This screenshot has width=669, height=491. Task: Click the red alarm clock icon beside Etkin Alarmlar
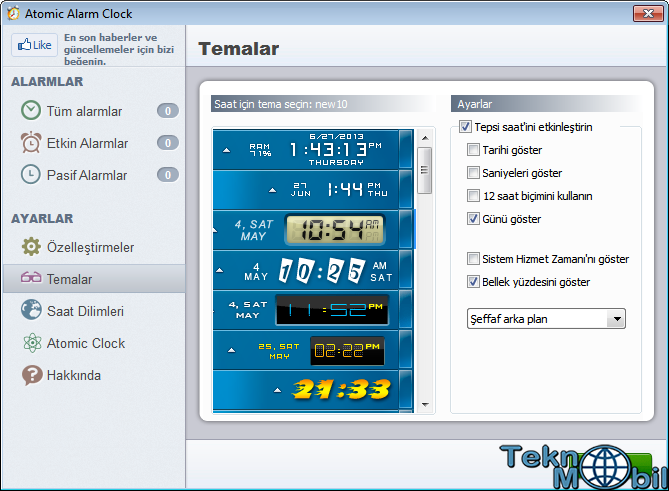coord(31,143)
